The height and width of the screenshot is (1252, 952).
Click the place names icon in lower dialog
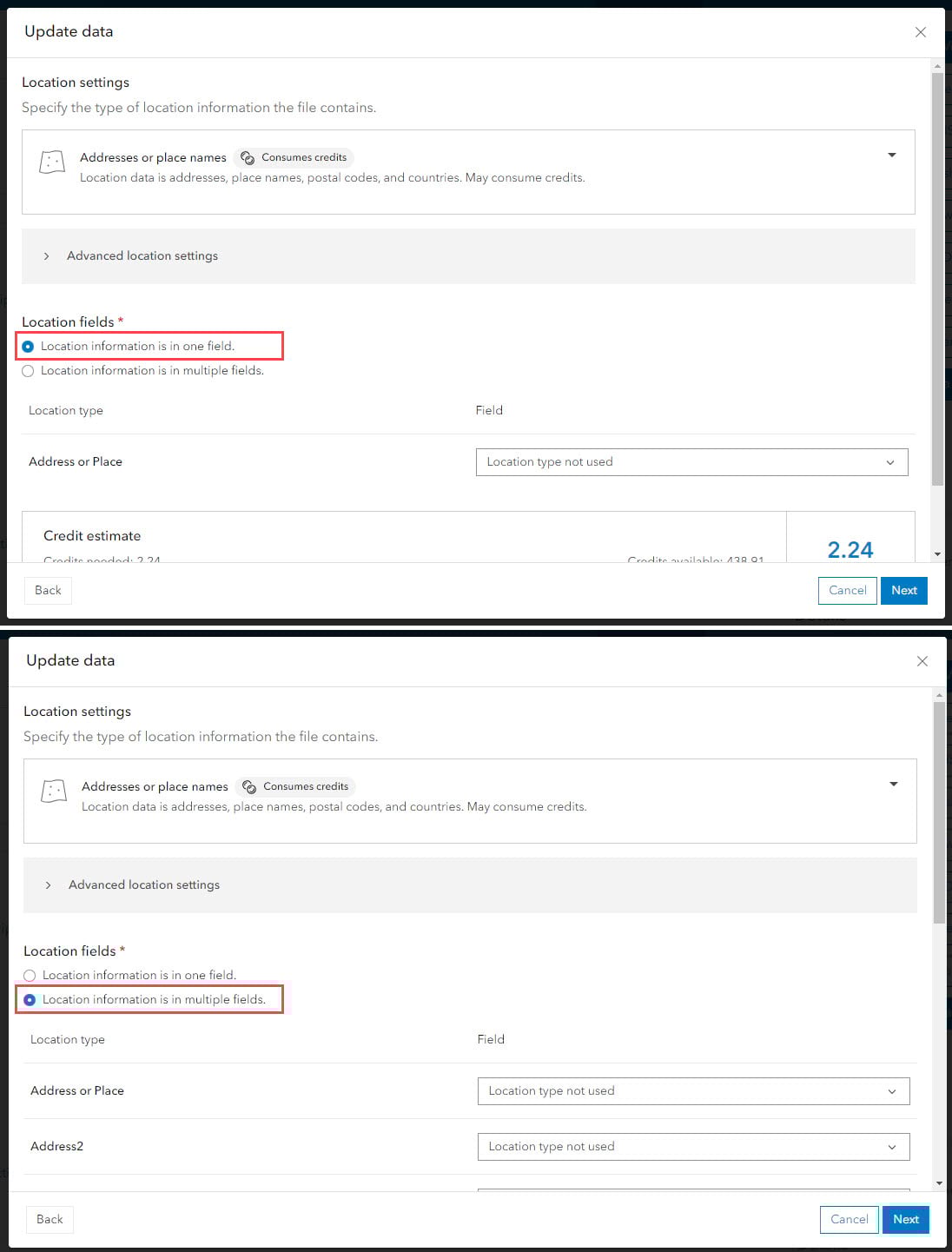(x=53, y=791)
